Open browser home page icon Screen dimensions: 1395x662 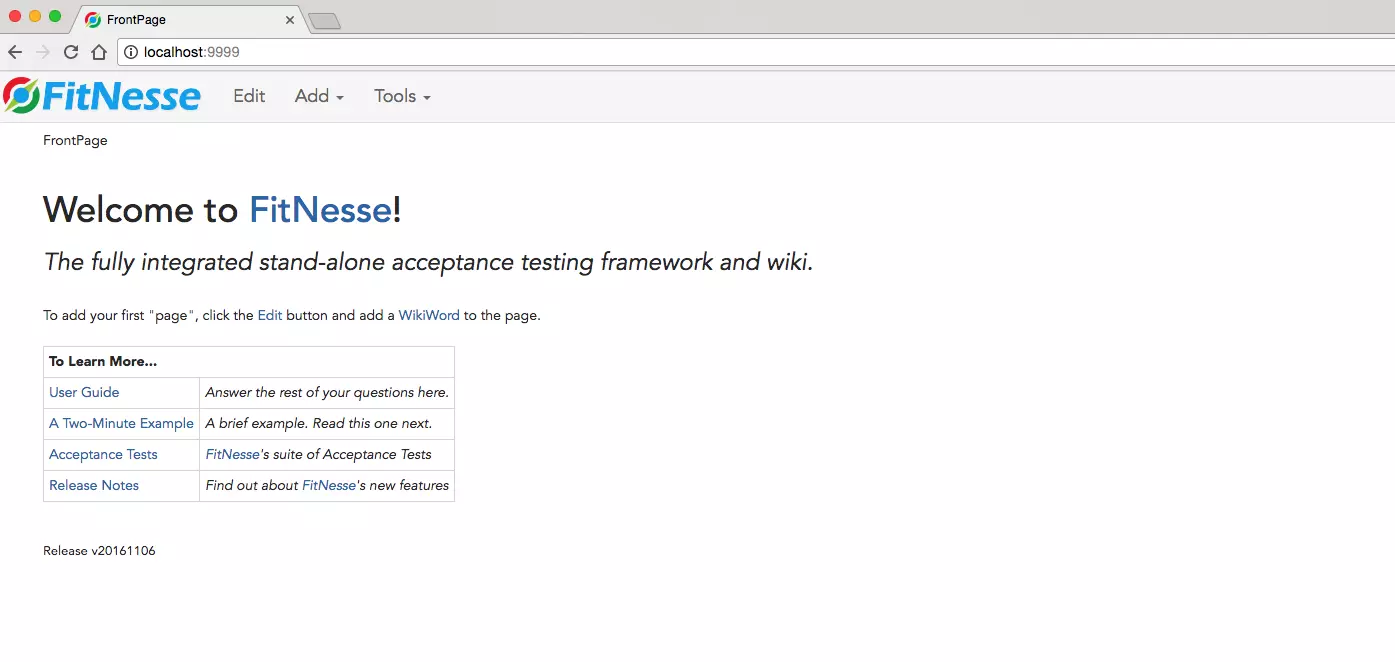click(98, 52)
